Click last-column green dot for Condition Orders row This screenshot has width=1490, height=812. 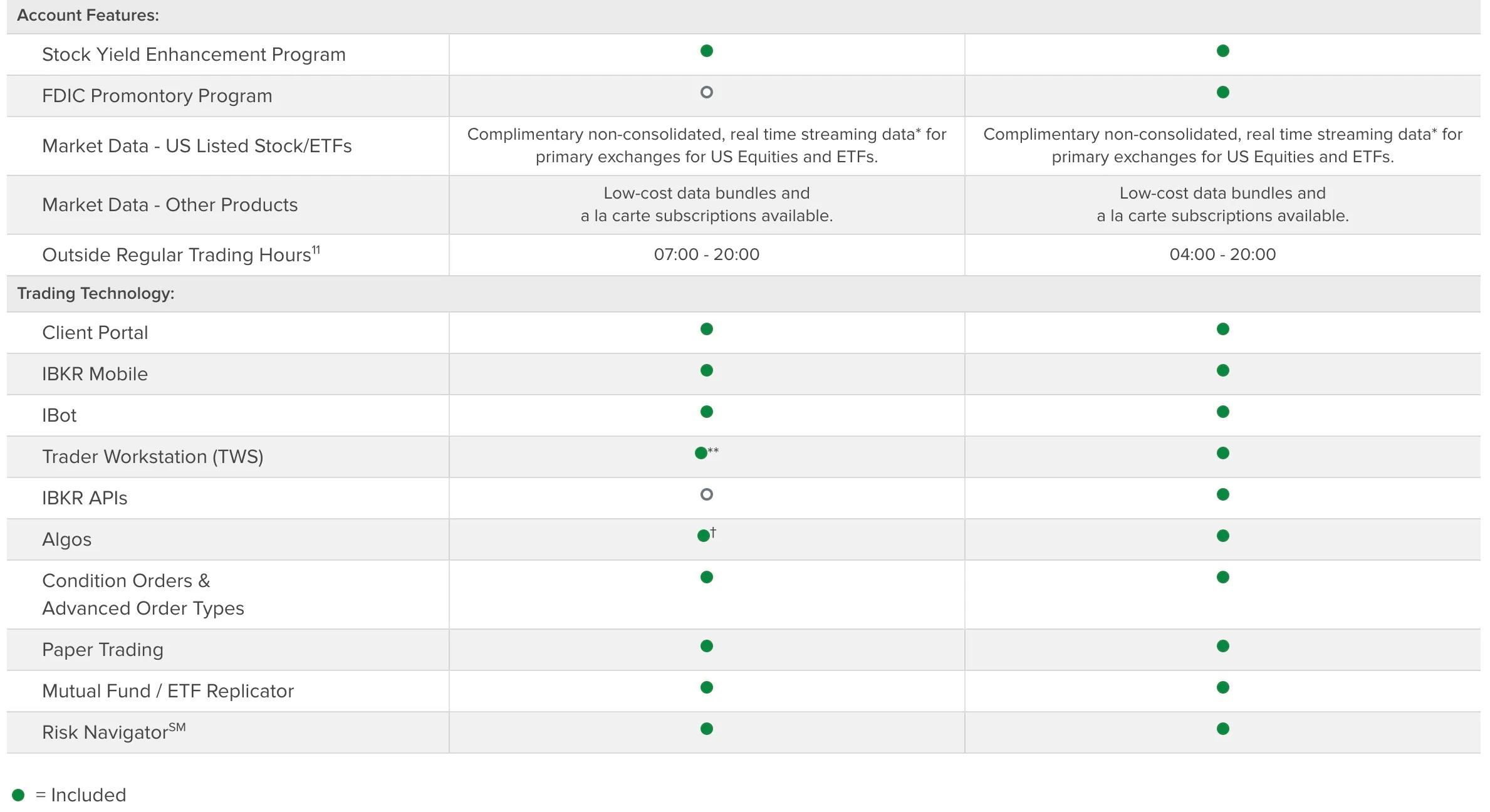[x=1222, y=577]
